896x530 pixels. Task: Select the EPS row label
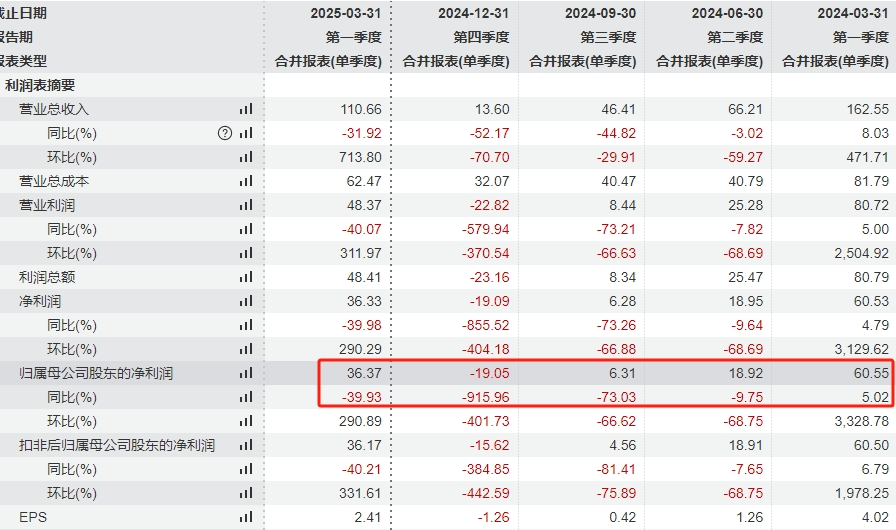(x=33, y=517)
